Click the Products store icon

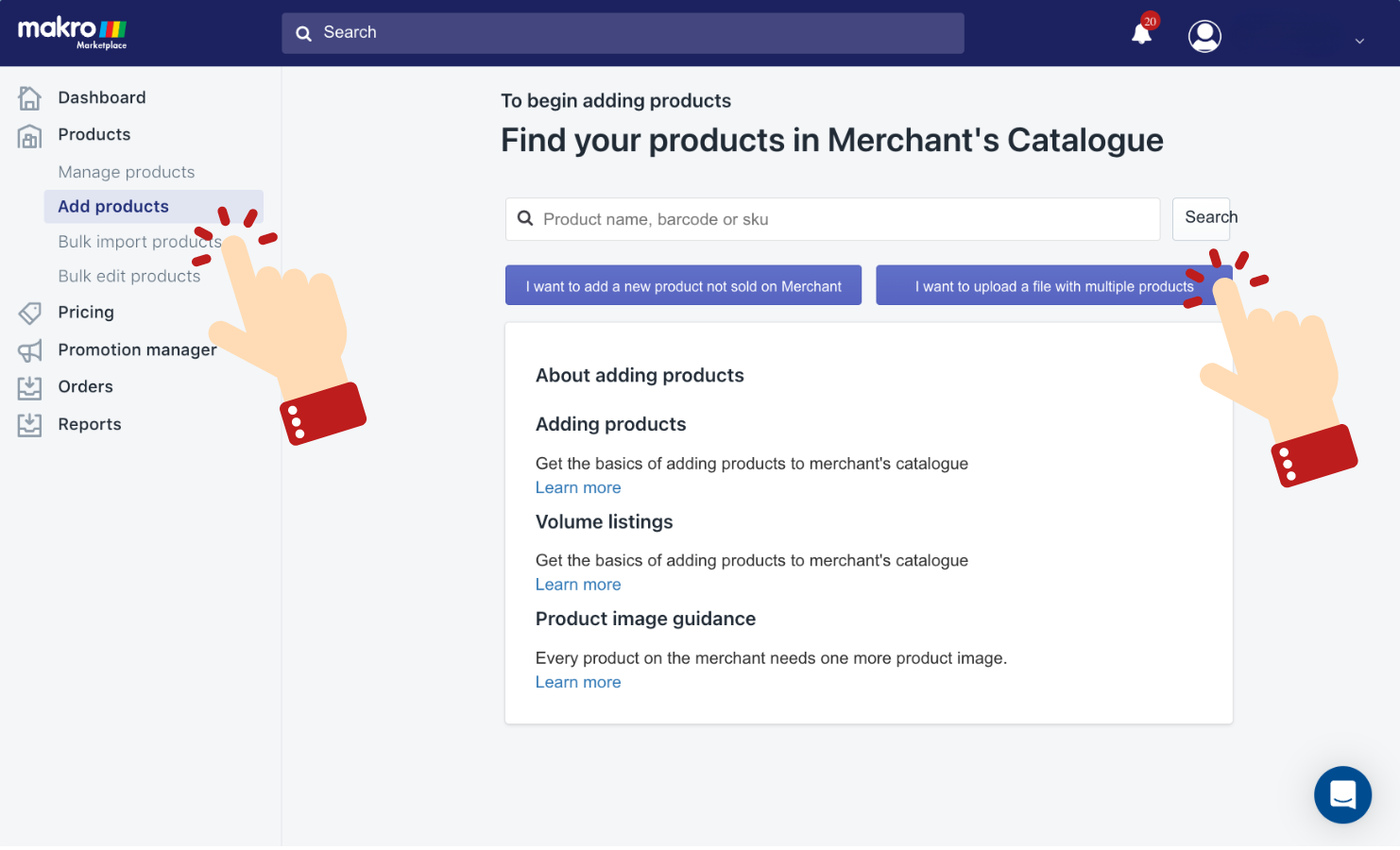[x=29, y=136]
